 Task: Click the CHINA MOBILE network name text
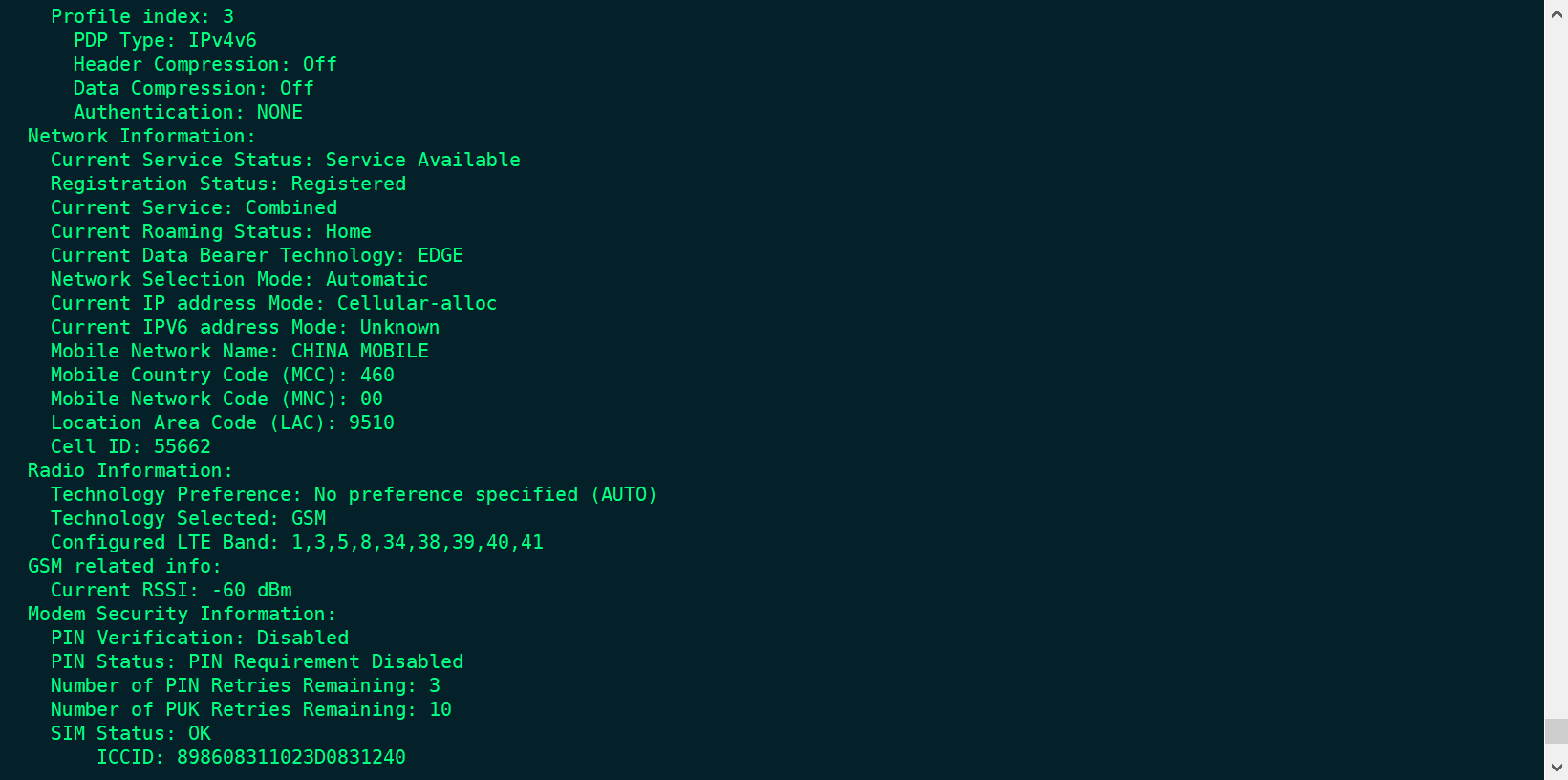point(360,351)
